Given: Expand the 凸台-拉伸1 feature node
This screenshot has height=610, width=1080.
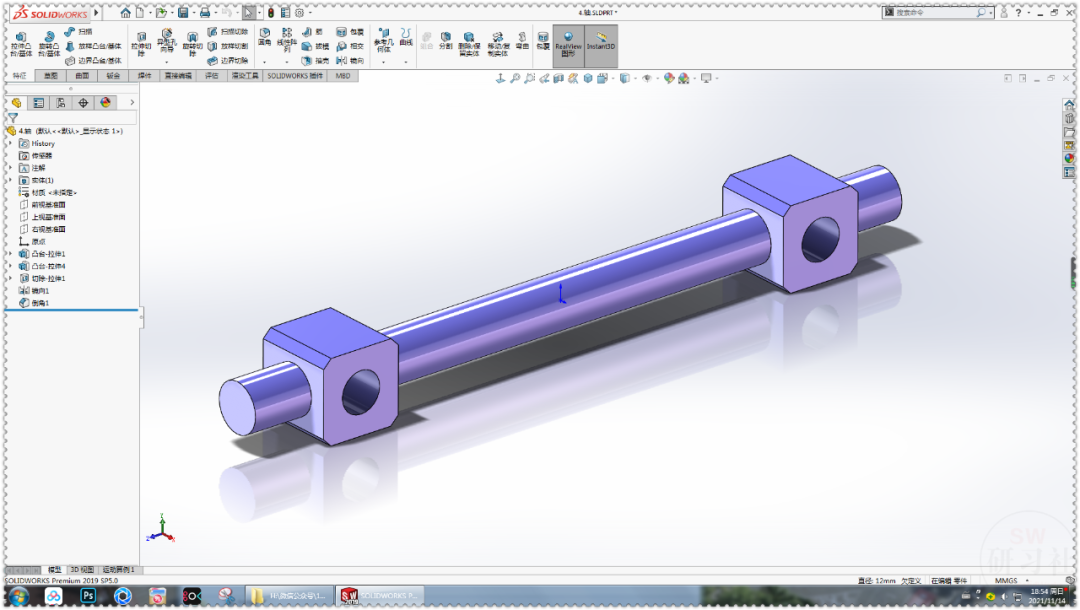Looking at the screenshot, I should (x=9, y=254).
